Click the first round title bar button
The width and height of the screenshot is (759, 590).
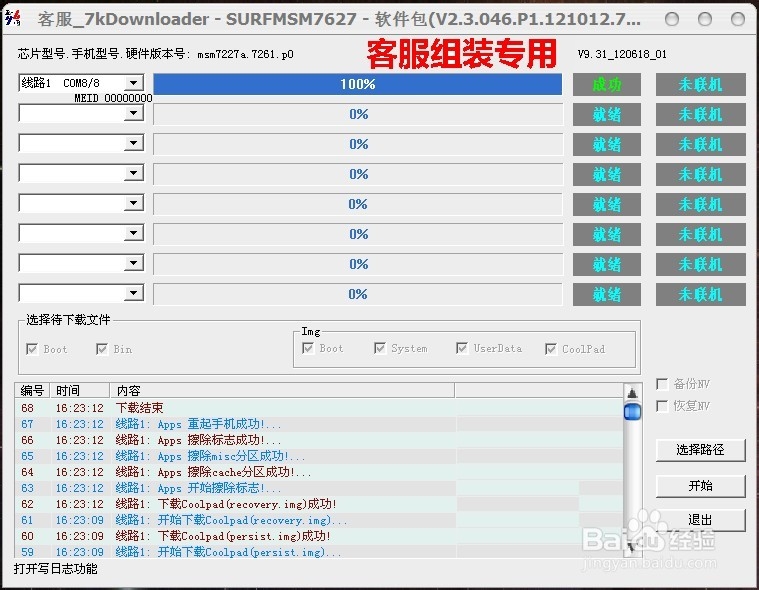click(672, 19)
